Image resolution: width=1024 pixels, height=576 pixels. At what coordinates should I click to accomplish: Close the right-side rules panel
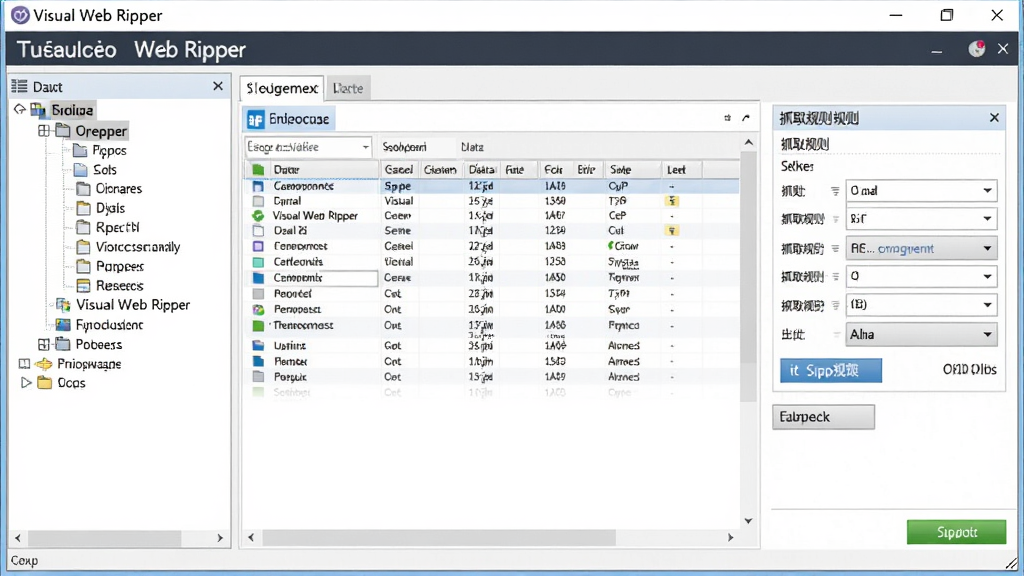pos(994,118)
